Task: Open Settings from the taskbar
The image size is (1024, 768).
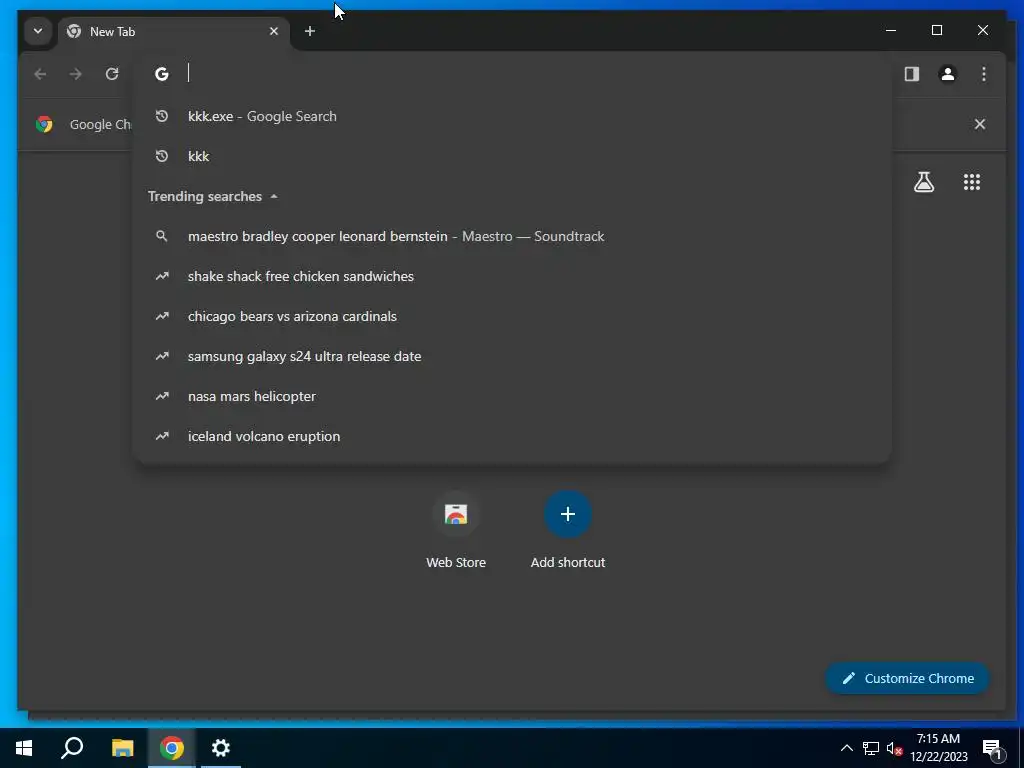Action: click(221, 748)
